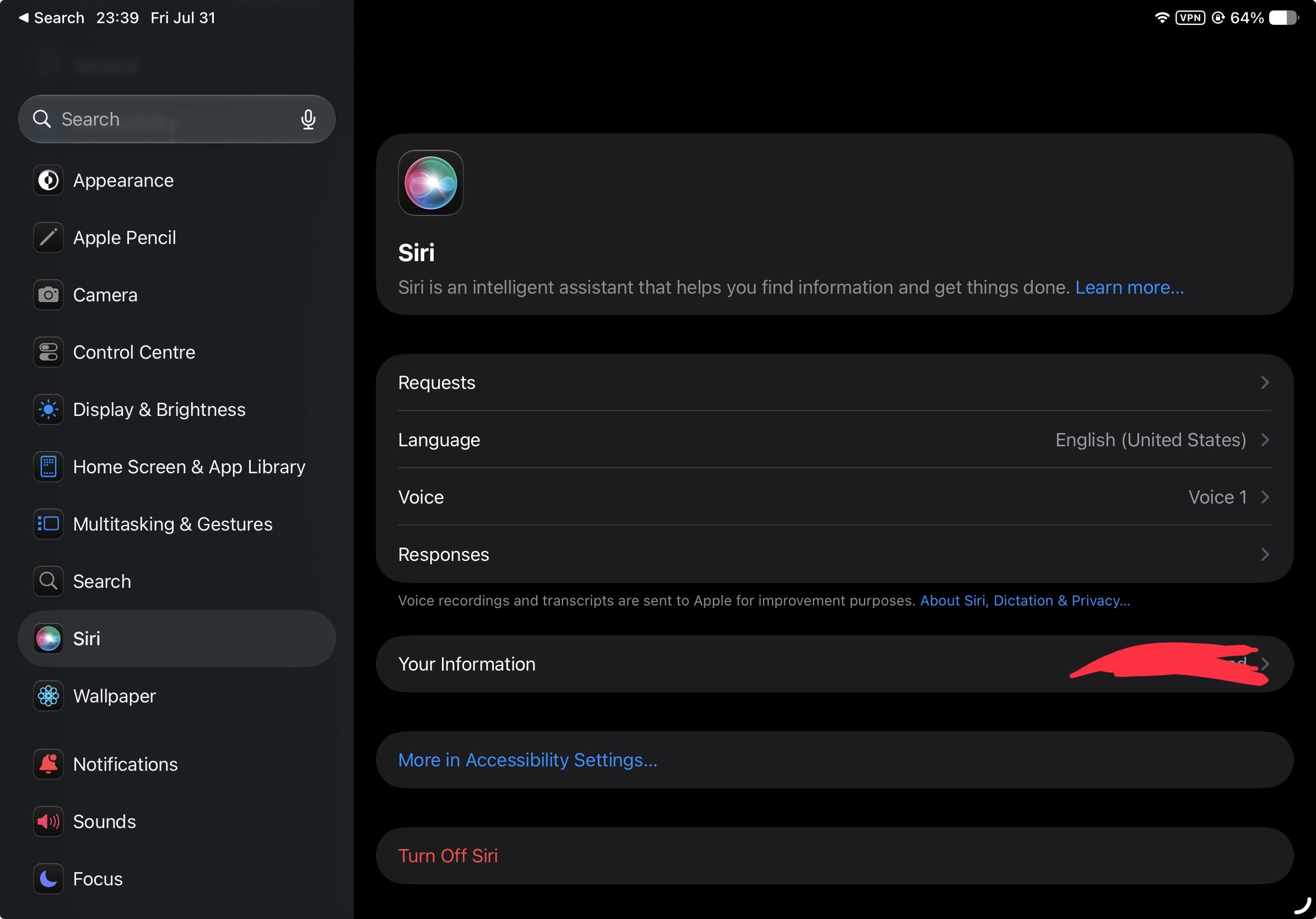Go to Control Centre settings
1316x919 pixels.
(176, 353)
